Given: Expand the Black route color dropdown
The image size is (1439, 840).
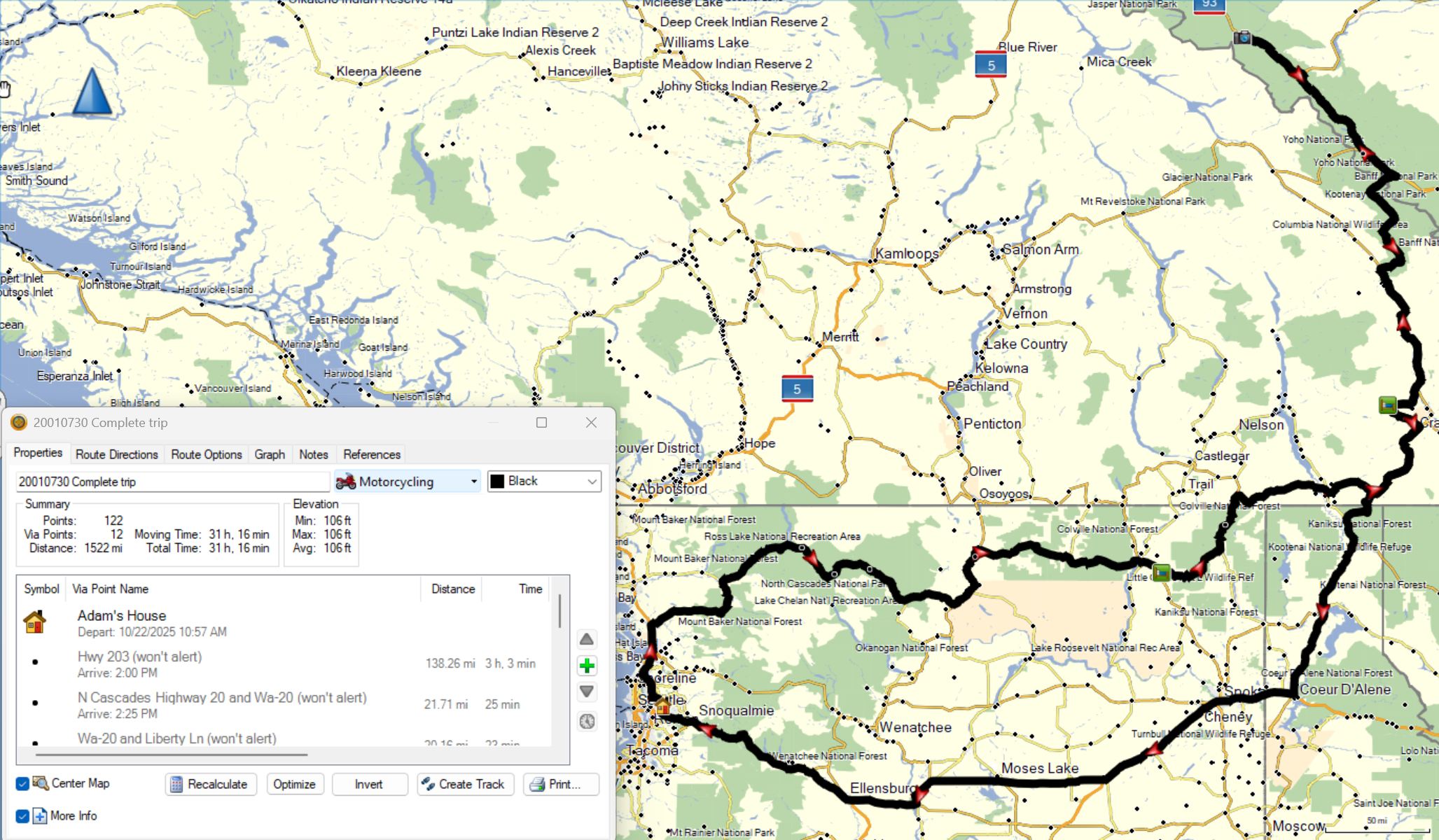Looking at the screenshot, I should pyautogui.click(x=544, y=482).
